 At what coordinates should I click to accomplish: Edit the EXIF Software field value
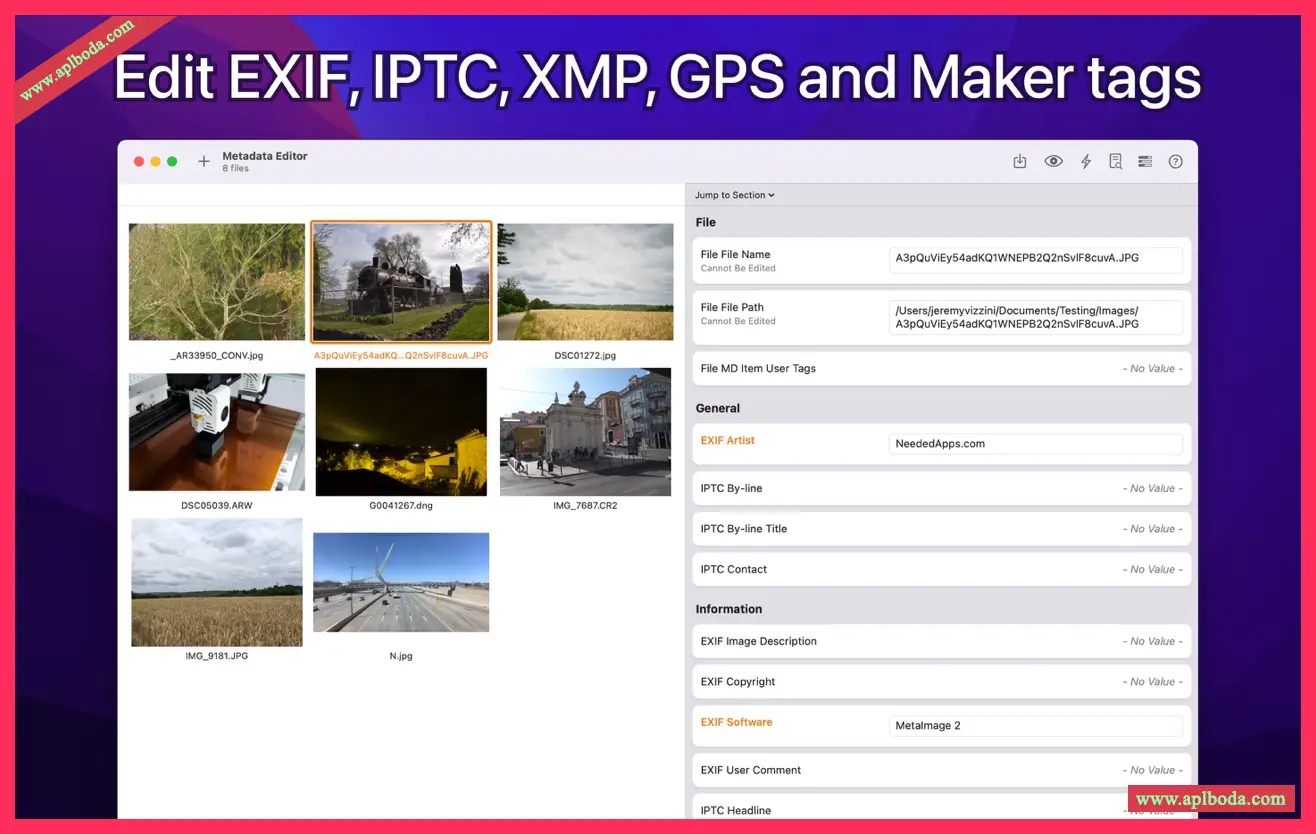coord(1035,726)
